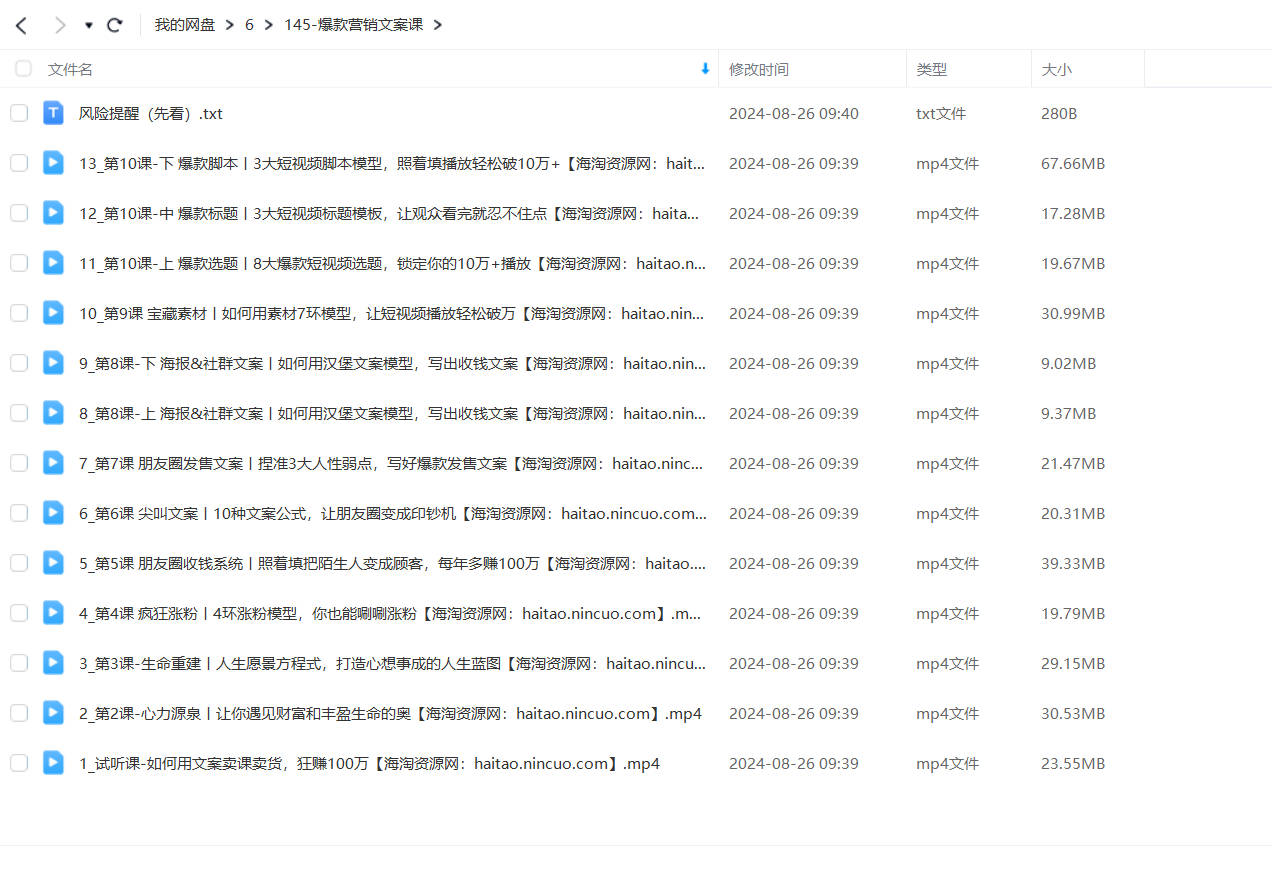This screenshot has height=870, width=1272.
Task: Sort by 大小 column
Action: (1056, 69)
